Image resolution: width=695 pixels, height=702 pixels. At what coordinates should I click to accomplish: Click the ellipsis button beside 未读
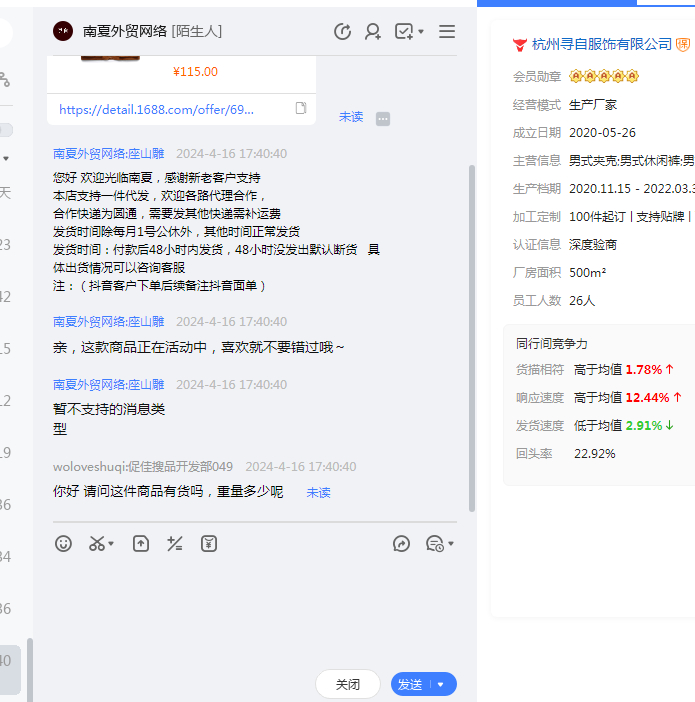coord(383,119)
